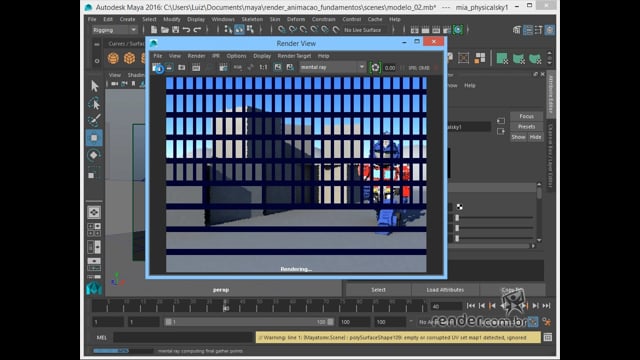Click the MEL command line input field
The image size is (640, 360).
pyautogui.click(x=183, y=338)
